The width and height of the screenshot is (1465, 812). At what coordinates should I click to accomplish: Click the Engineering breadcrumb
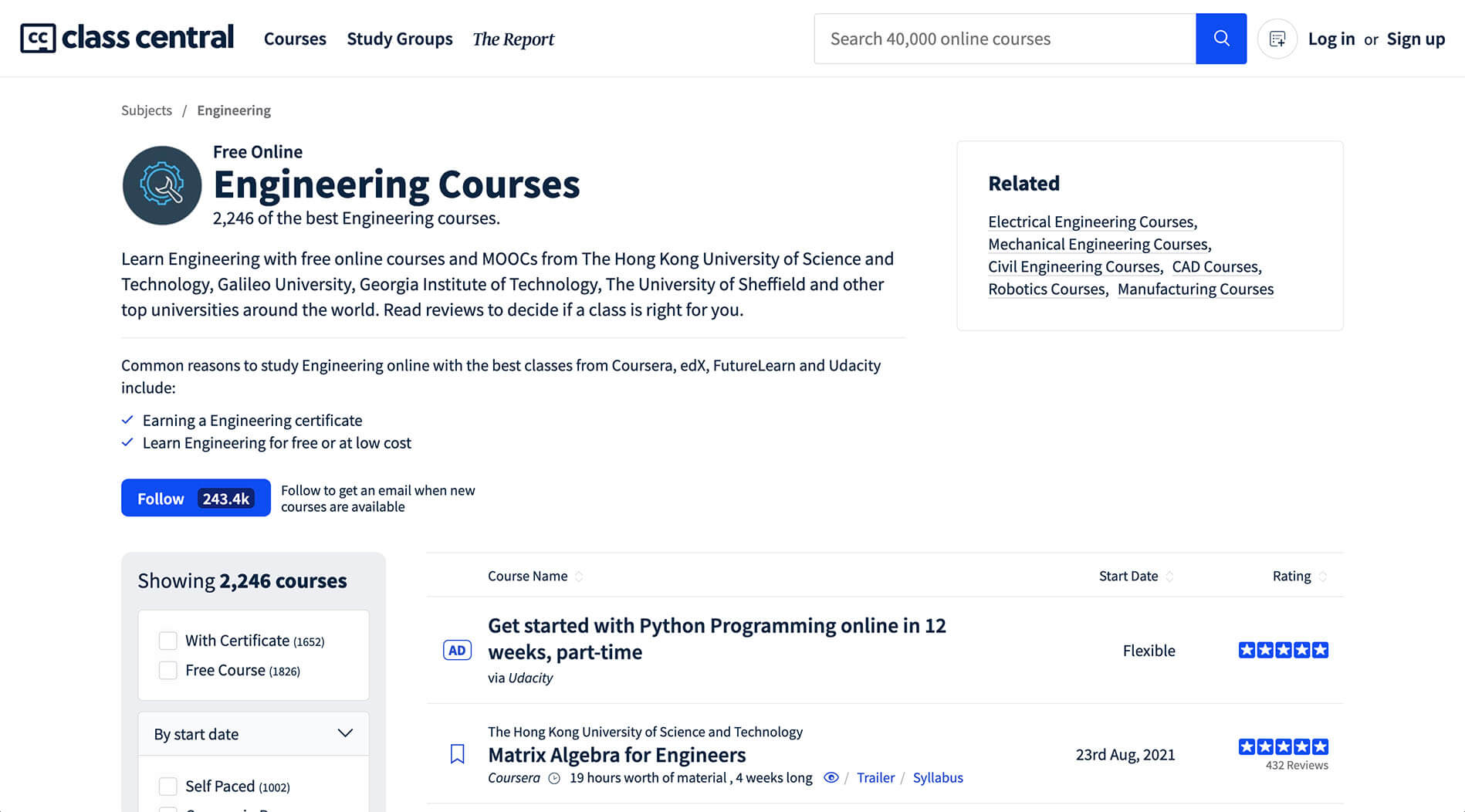[234, 110]
